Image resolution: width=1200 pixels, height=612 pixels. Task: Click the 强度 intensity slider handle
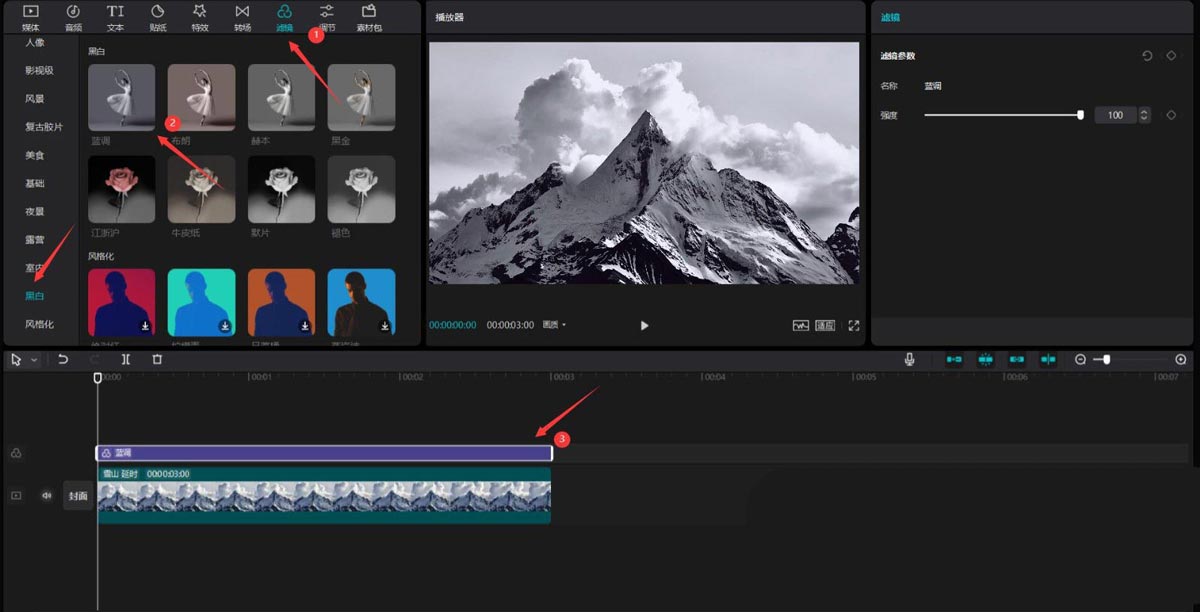[1080, 115]
